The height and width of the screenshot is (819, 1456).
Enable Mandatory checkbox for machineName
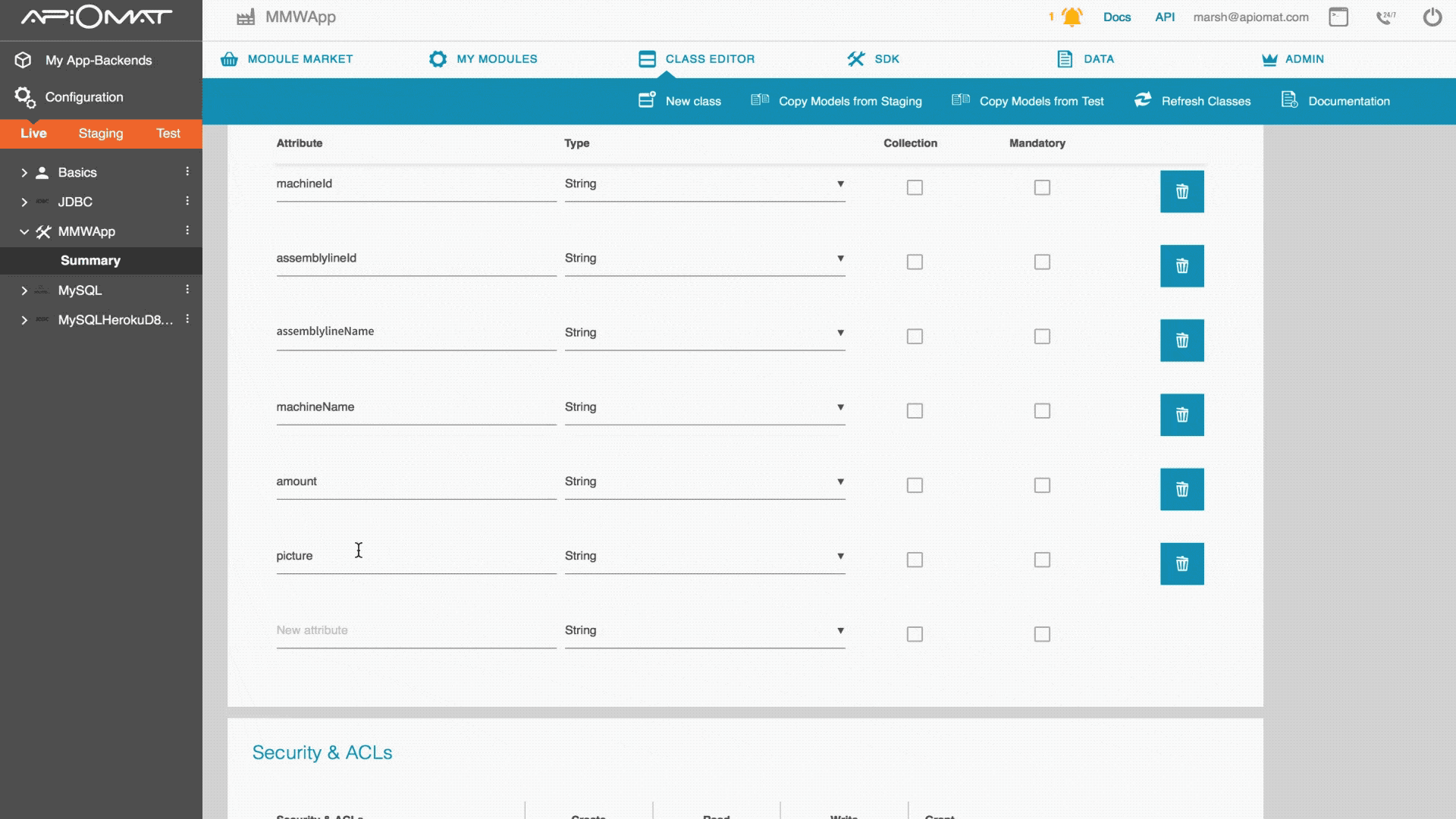click(1042, 410)
